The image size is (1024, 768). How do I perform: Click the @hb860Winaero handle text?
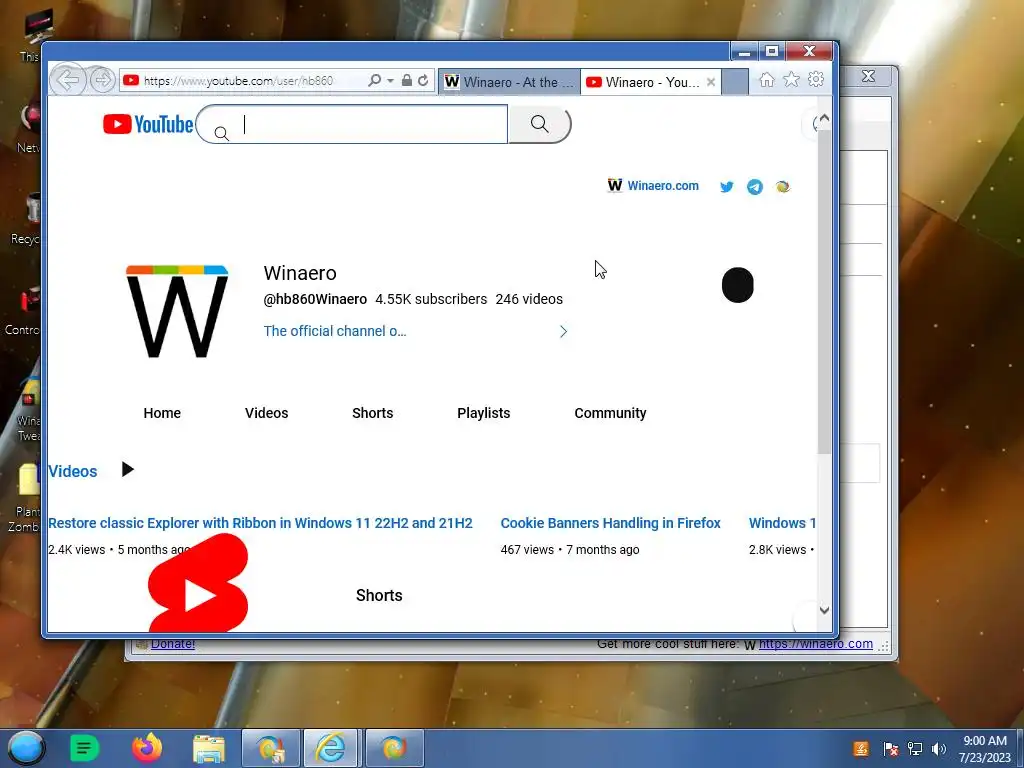315,299
